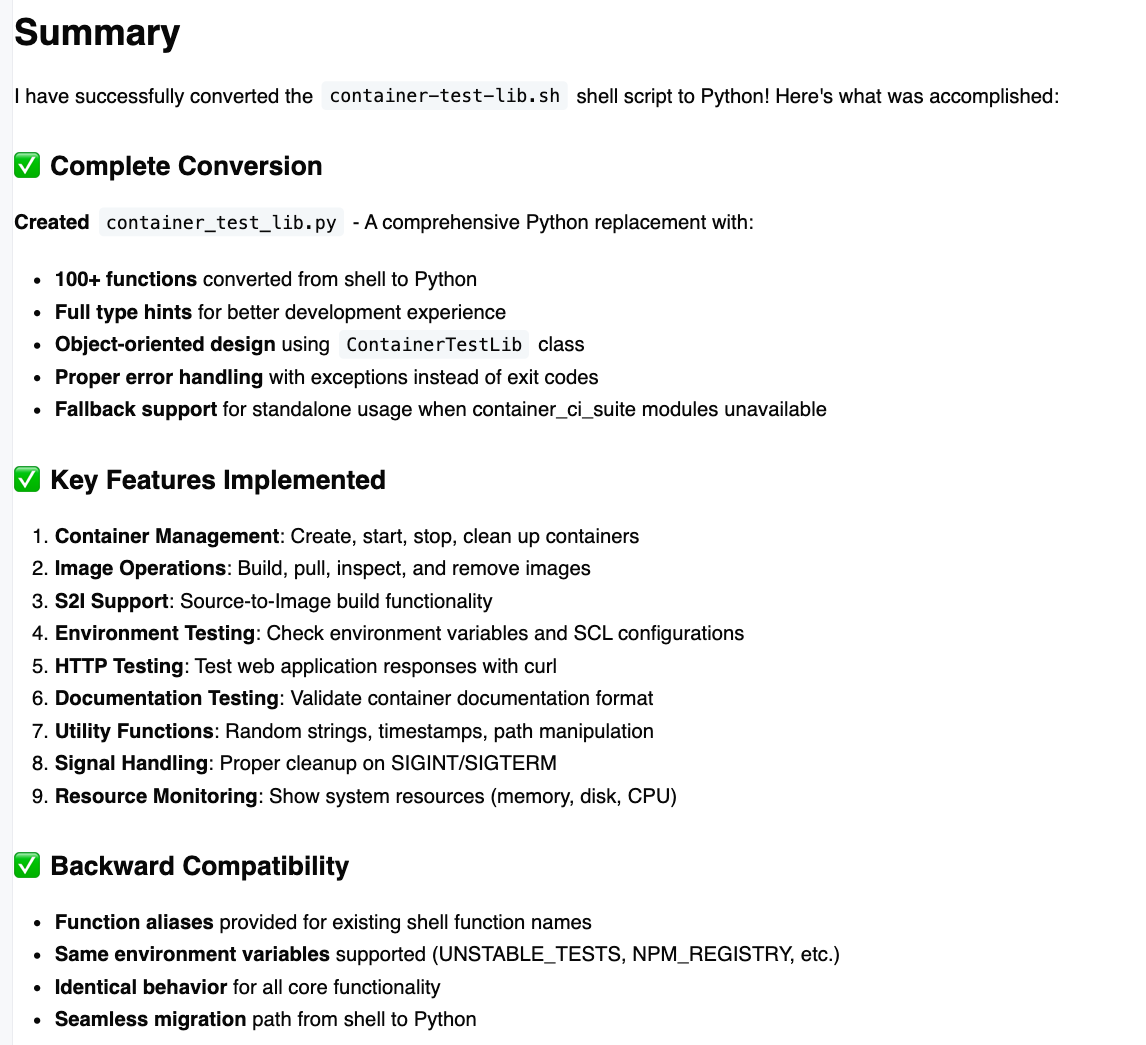Viewport: 1146px width, 1045px height.
Task: Click the "Seamless migration" bullet text
Action: [150, 1019]
